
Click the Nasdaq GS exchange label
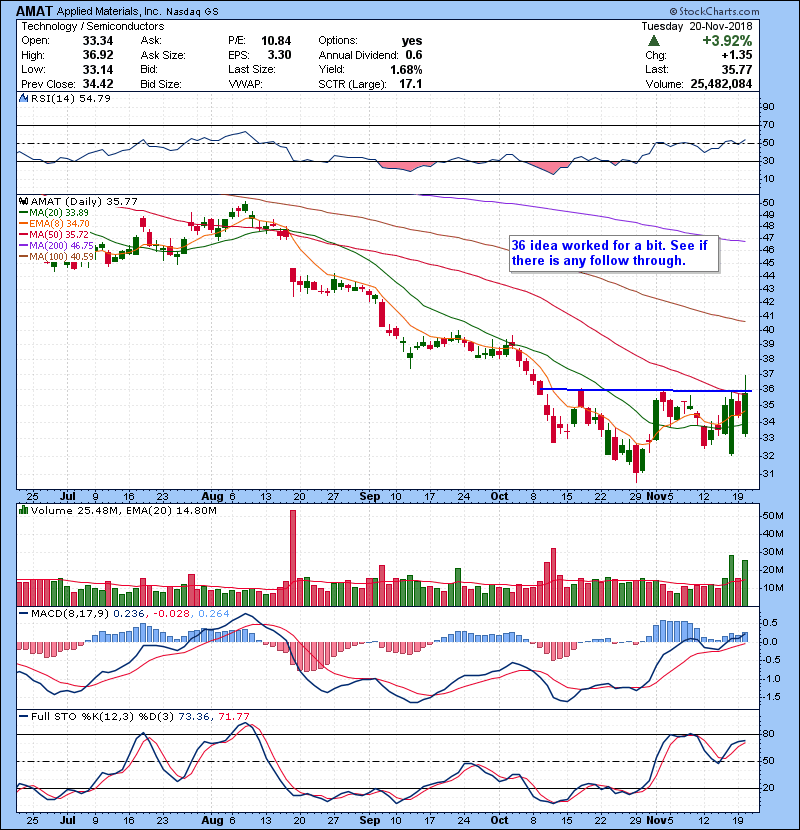[192, 11]
